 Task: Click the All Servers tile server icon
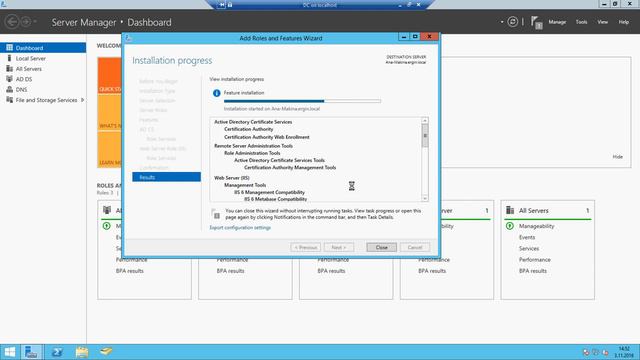pyautogui.click(x=510, y=210)
